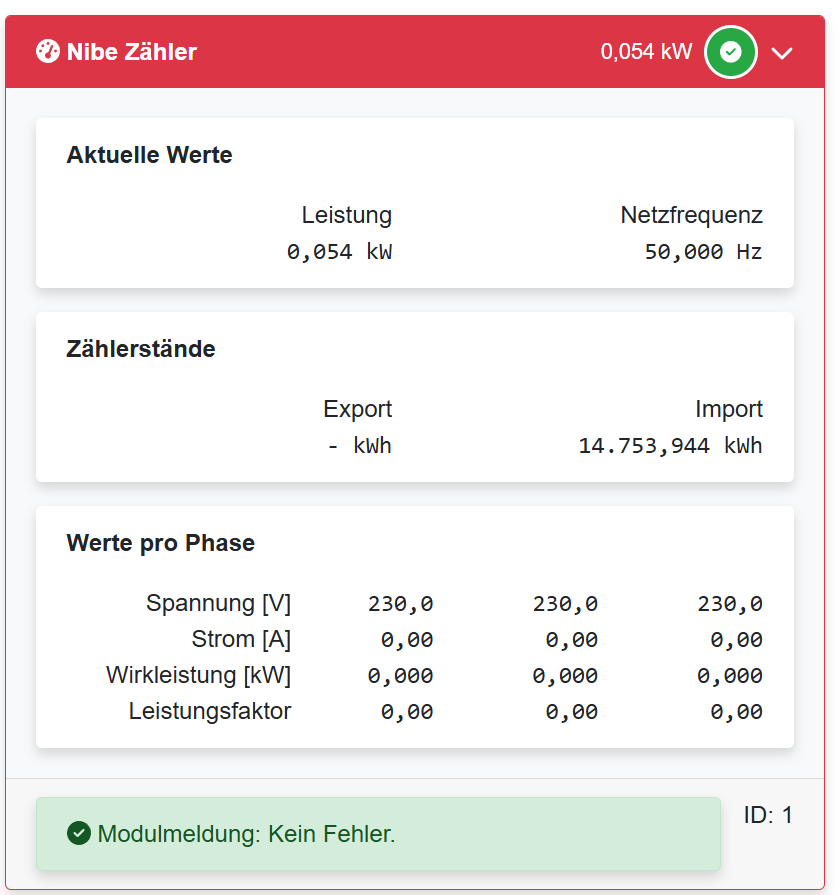Click the Modulmeldung: Kein Fehler message
Image resolution: width=838 pixels, height=895 pixels.
tap(246, 833)
